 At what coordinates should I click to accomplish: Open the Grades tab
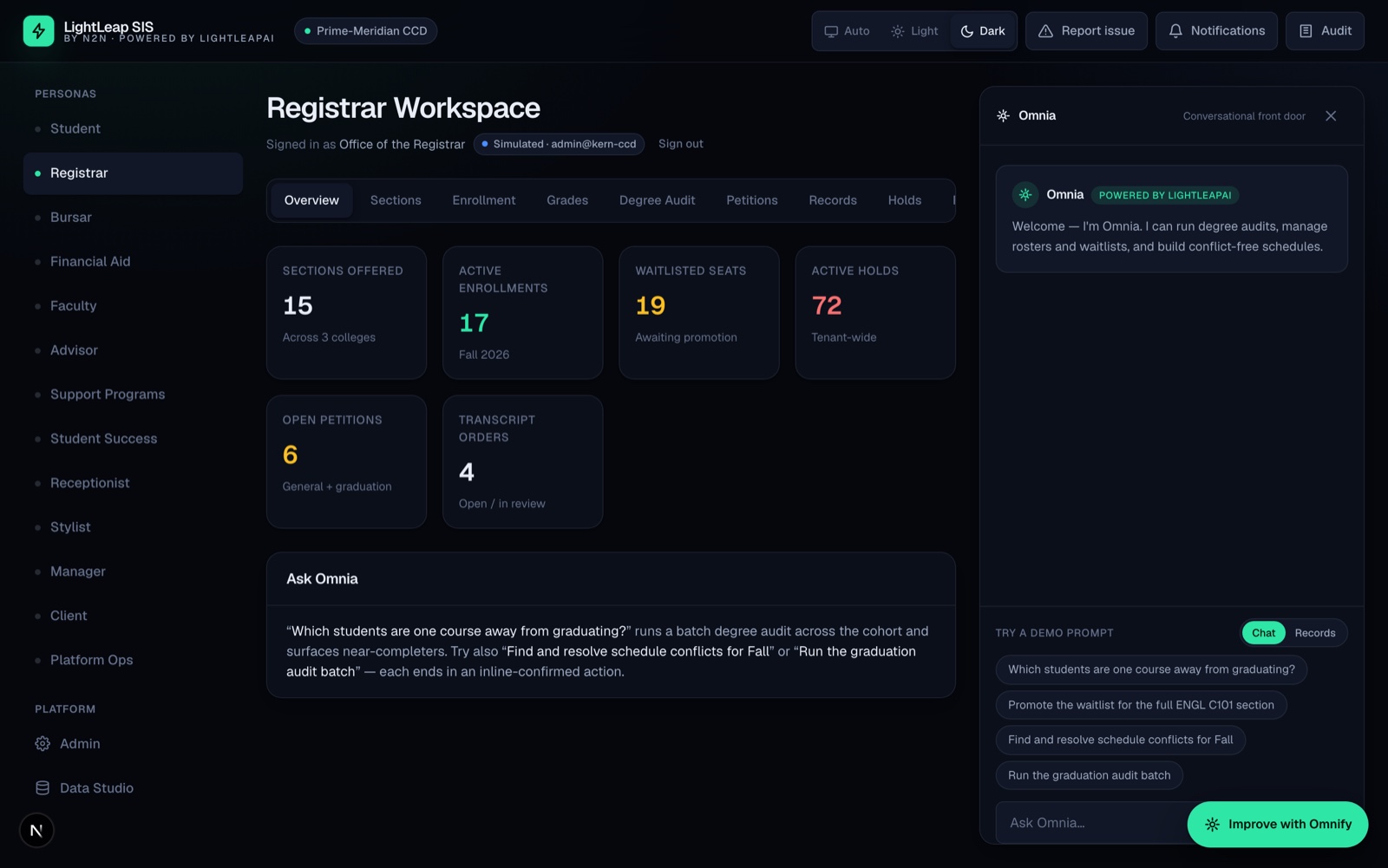pyautogui.click(x=567, y=200)
